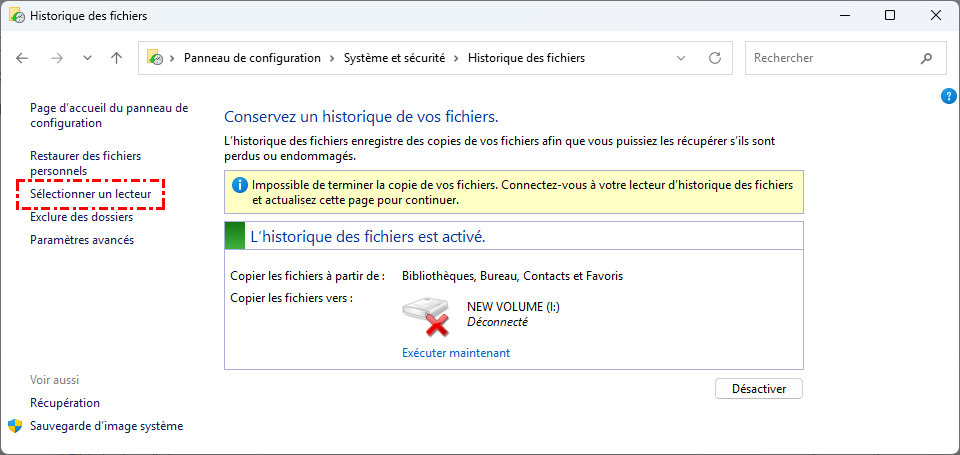Open Exclure des dossiers

(x=81, y=217)
